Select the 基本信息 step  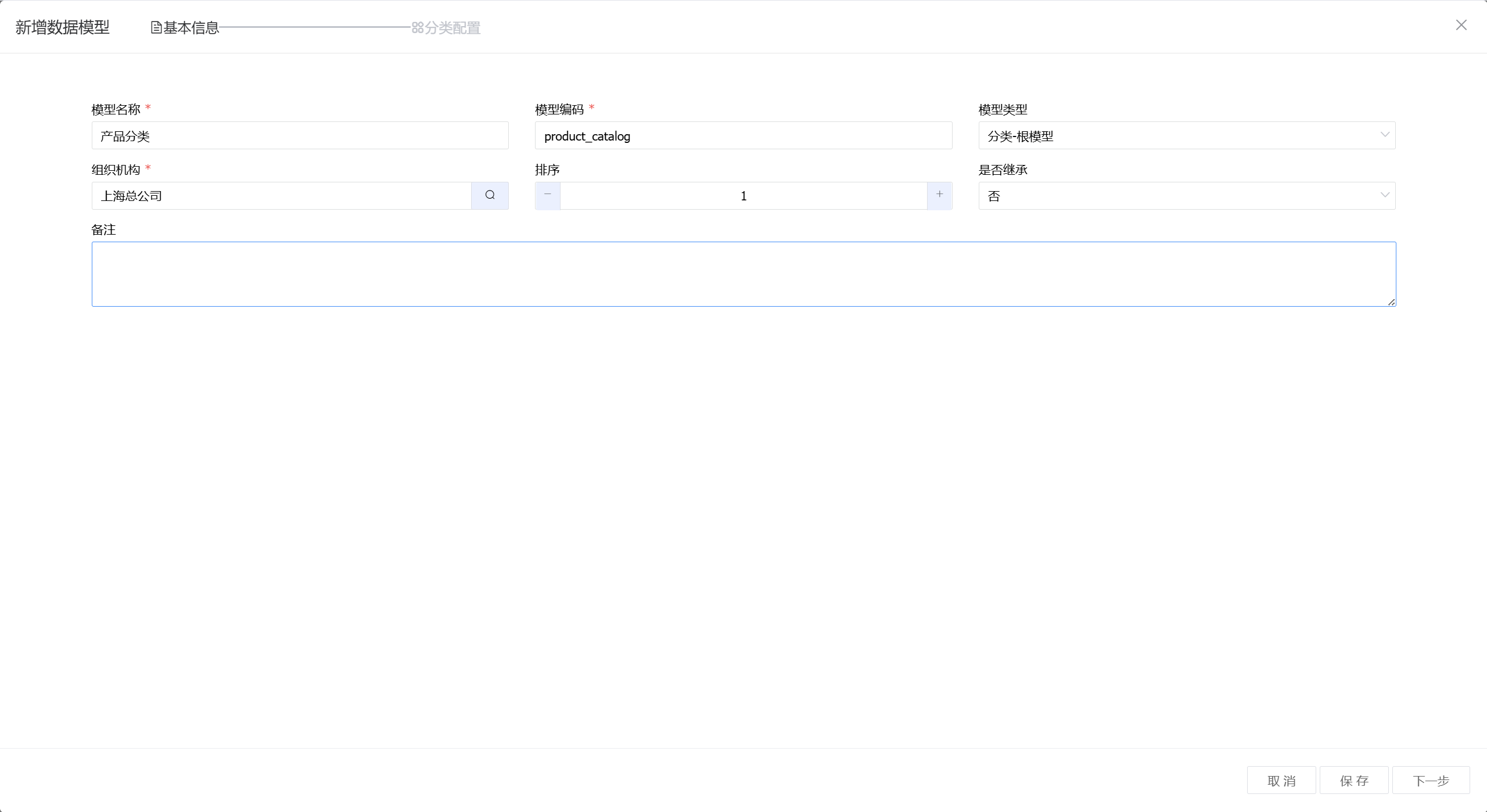tap(191, 27)
